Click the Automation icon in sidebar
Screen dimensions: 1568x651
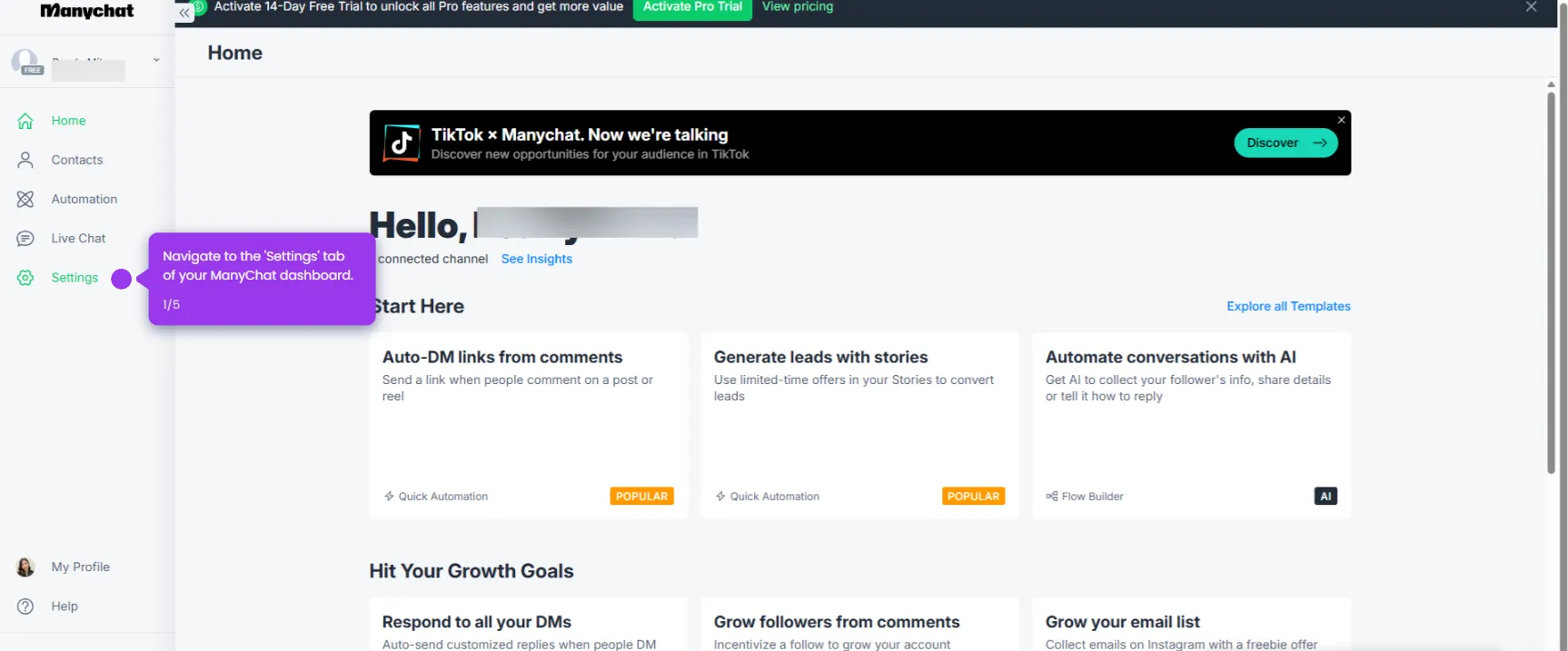25,199
